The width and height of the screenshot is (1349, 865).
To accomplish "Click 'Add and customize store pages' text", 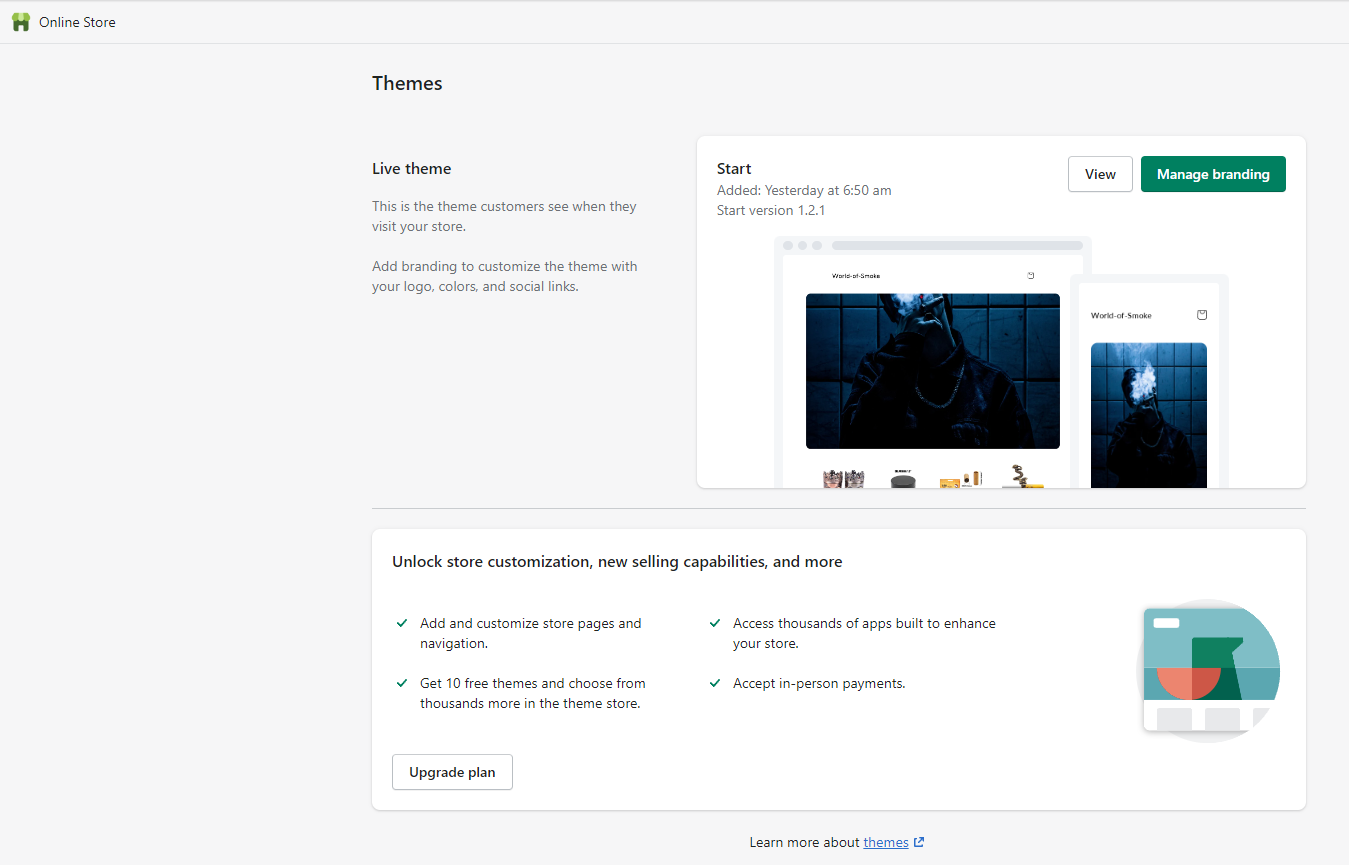I will (x=531, y=633).
